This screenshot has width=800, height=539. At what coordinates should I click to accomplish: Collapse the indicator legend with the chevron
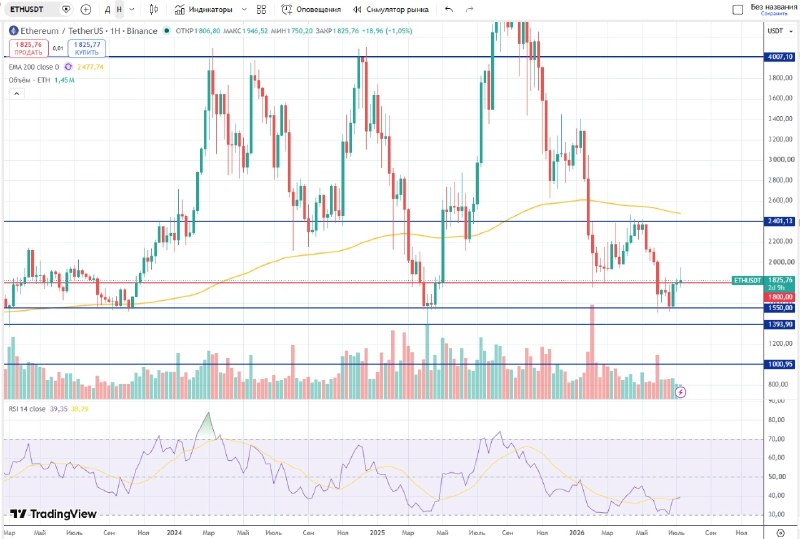tap(16, 93)
